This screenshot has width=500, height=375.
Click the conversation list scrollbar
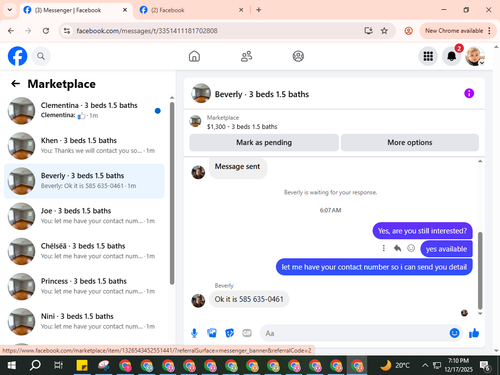pos(172,193)
